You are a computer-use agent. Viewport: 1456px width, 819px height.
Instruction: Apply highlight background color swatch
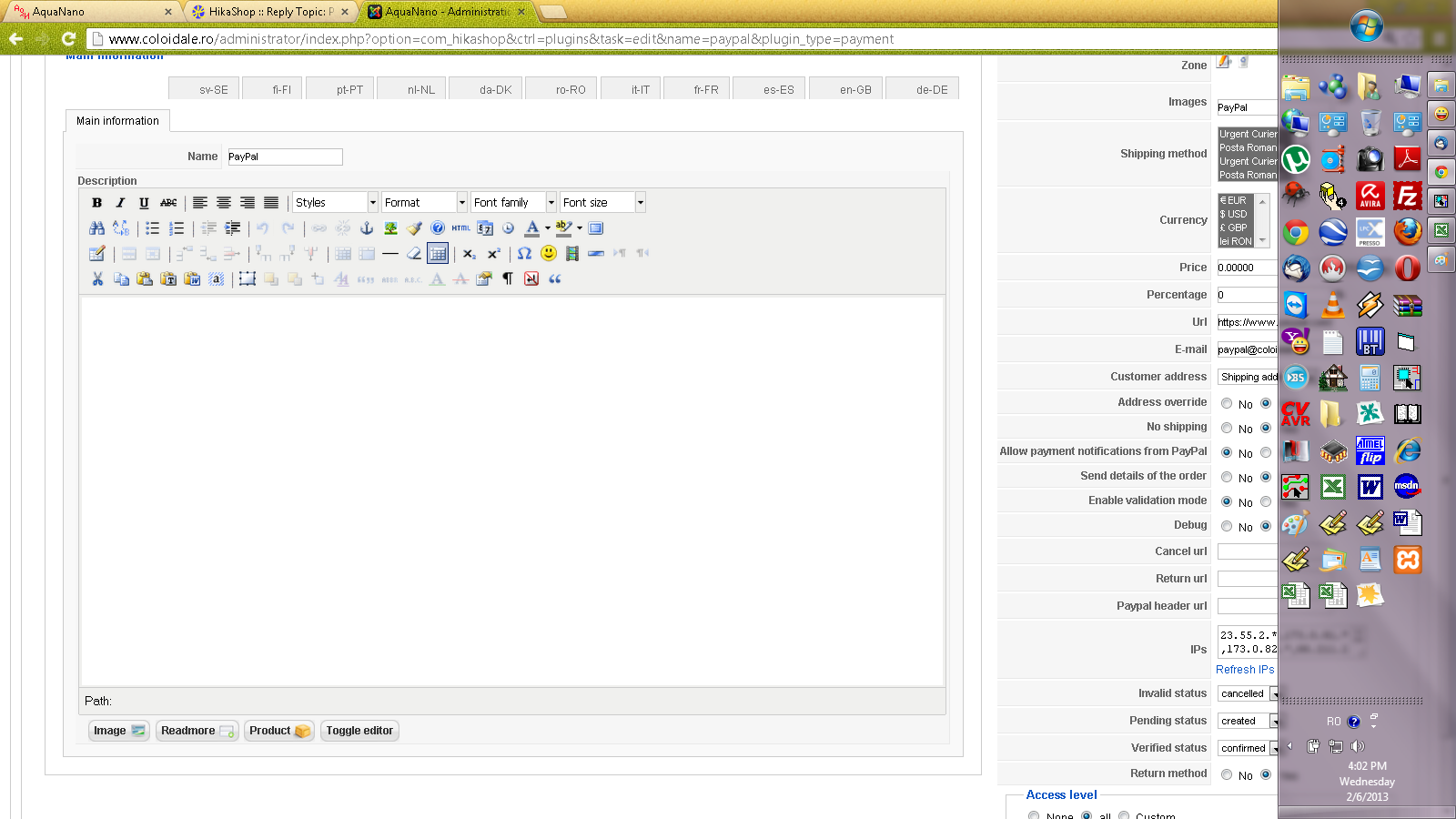(564, 228)
